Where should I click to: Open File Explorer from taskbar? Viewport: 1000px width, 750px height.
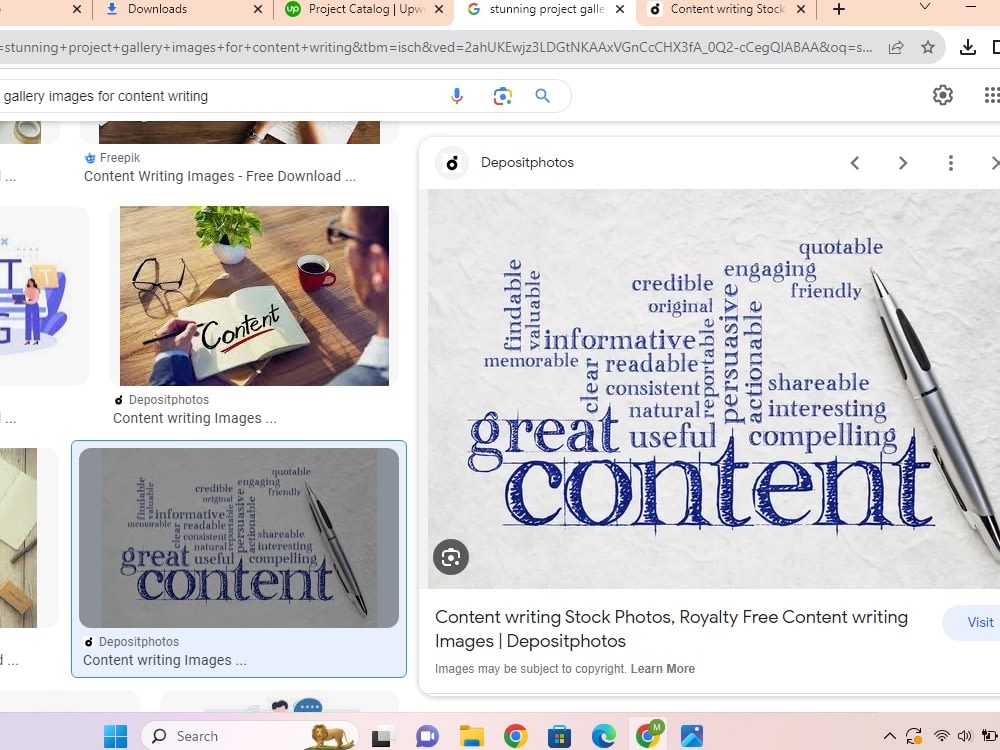(472, 736)
